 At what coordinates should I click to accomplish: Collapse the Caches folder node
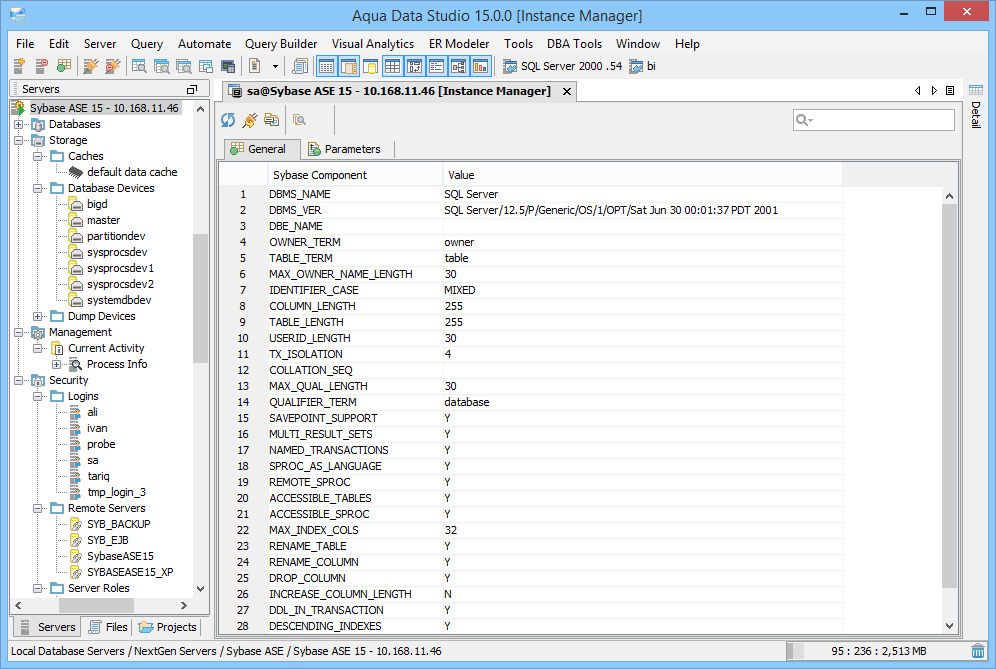(x=38, y=156)
